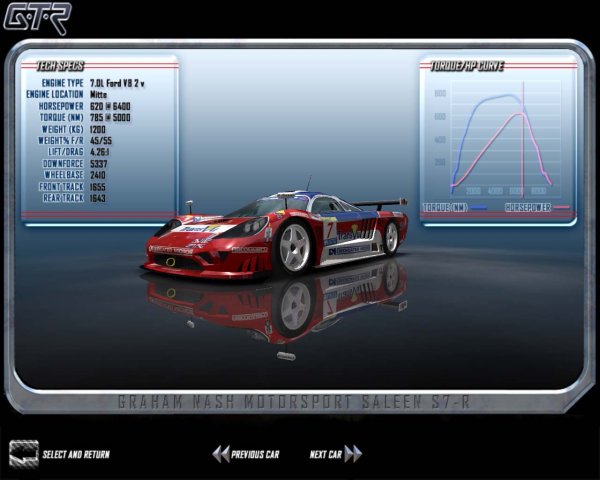Screen dimensions: 600x480
Task: Click the Next Car label
Action: tap(325, 455)
